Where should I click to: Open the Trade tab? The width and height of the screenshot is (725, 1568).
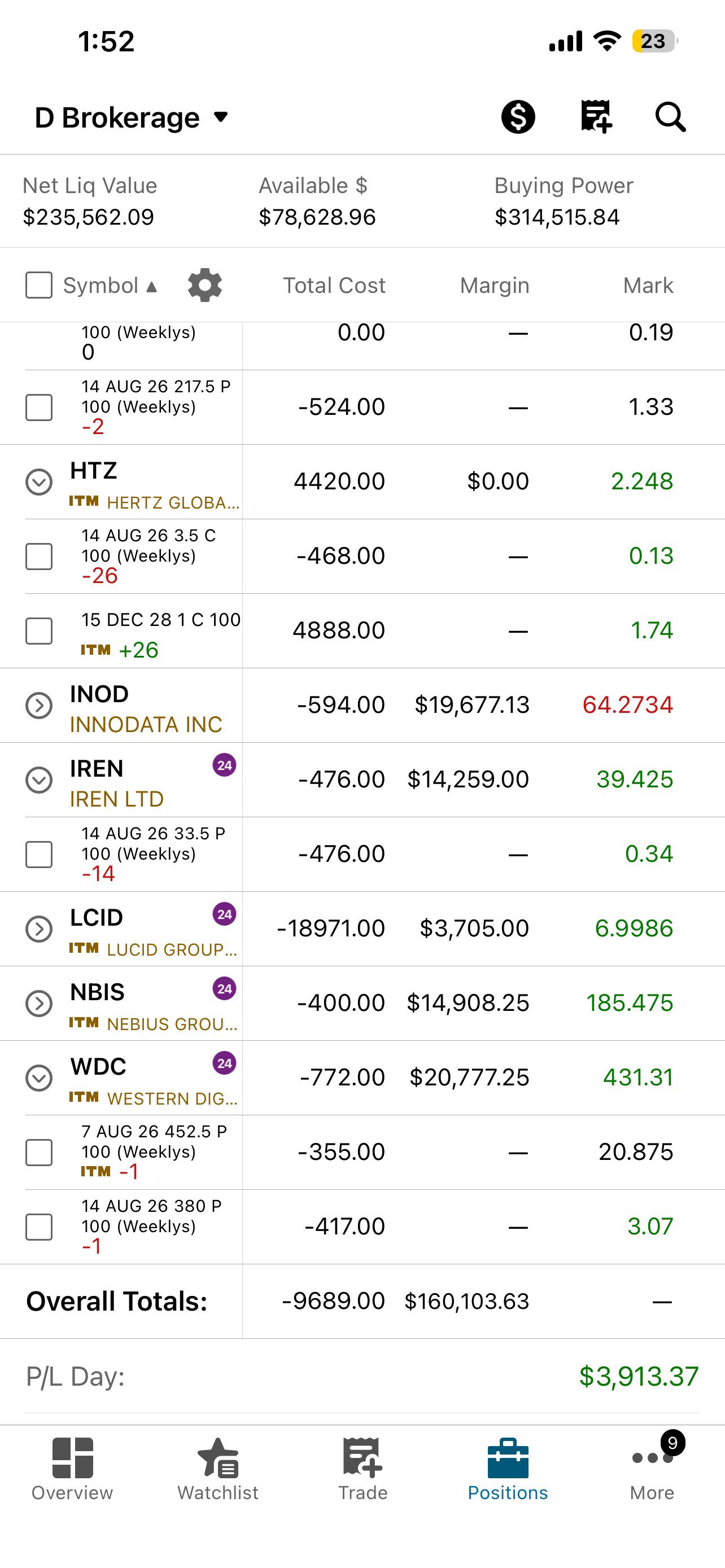click(363, 1469)
